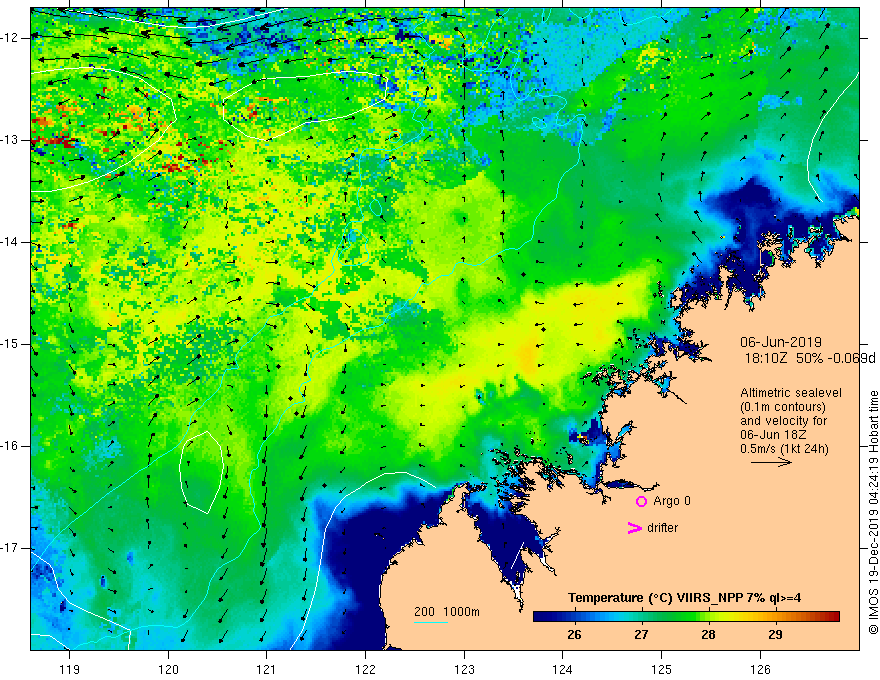The height and width of the screenshot is (680, 880).
Task: Click the 'Altimetric sealevel' text line
Action: click(791, 393)
